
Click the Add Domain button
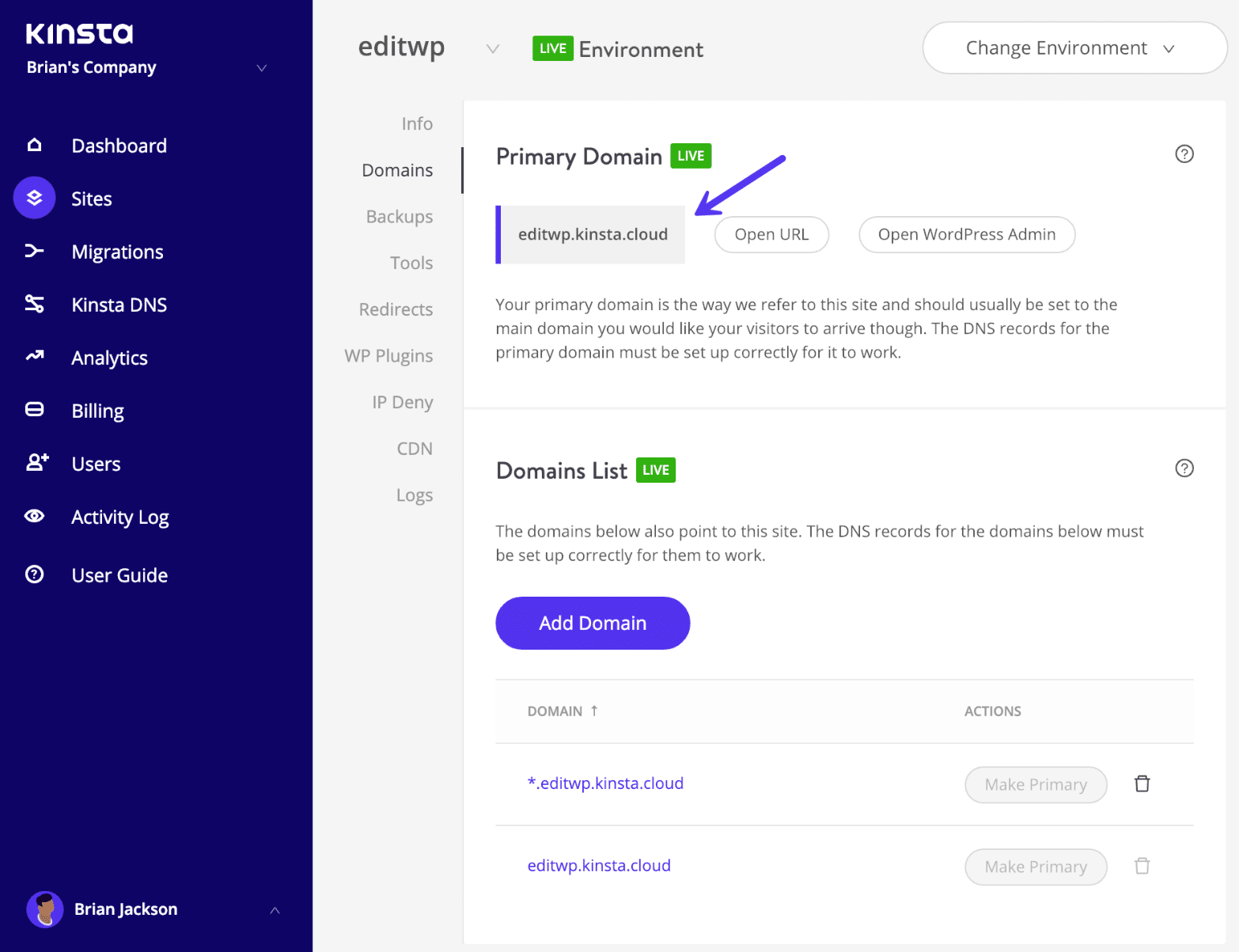coord(592,623)
